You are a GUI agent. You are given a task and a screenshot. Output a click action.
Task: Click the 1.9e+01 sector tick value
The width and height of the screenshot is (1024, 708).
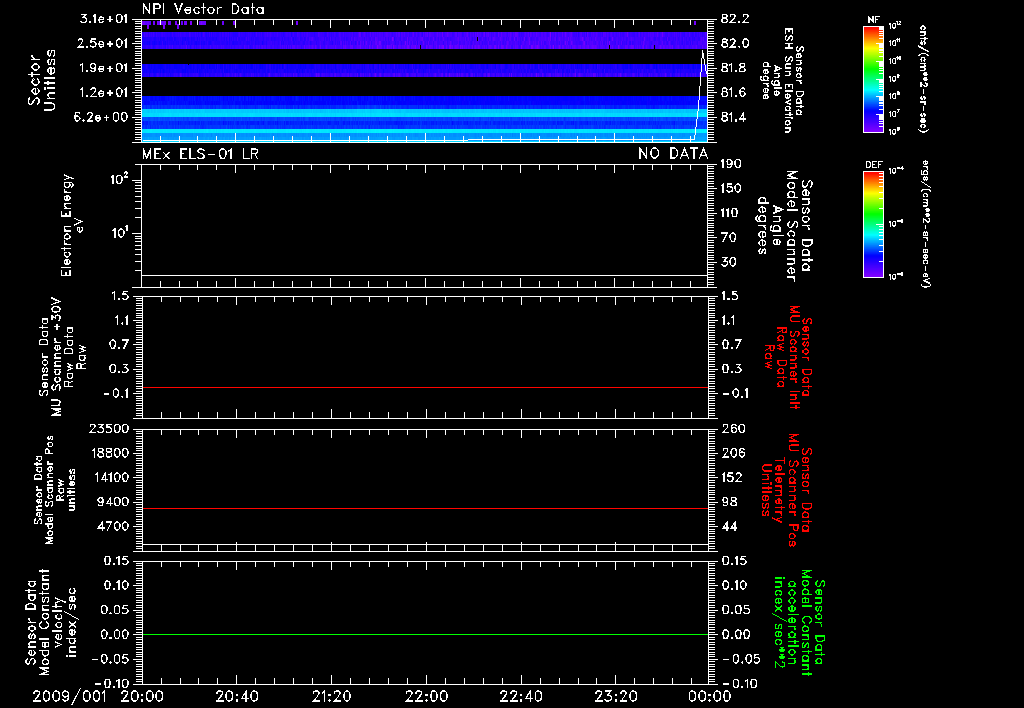click(104, 68)
